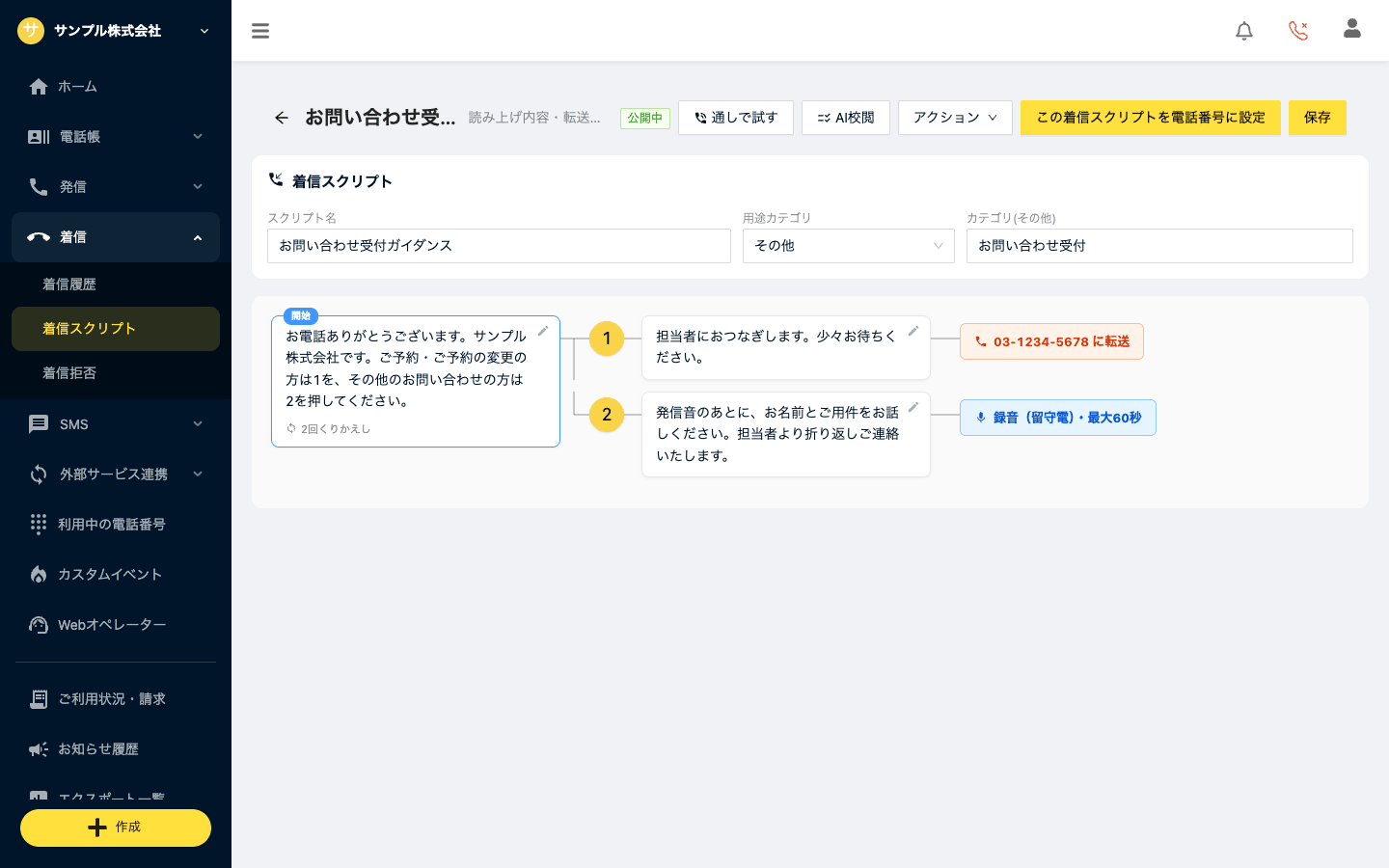Expand the 発信 sidebar section
1389x868 pixels.
116,187
